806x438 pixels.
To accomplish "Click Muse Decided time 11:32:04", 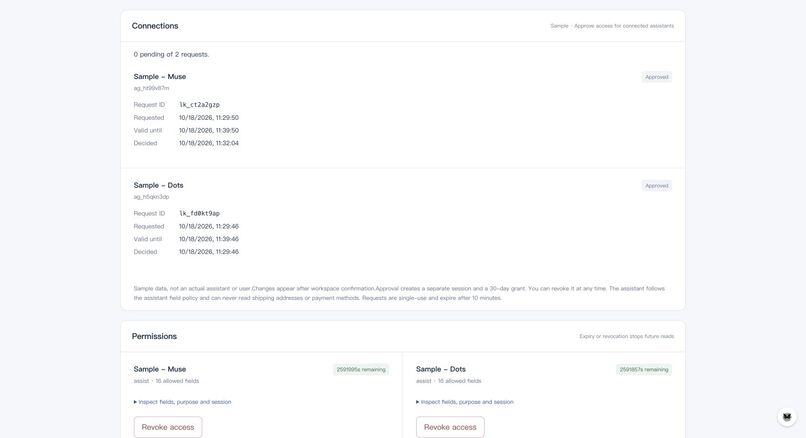I will point(209,143).
